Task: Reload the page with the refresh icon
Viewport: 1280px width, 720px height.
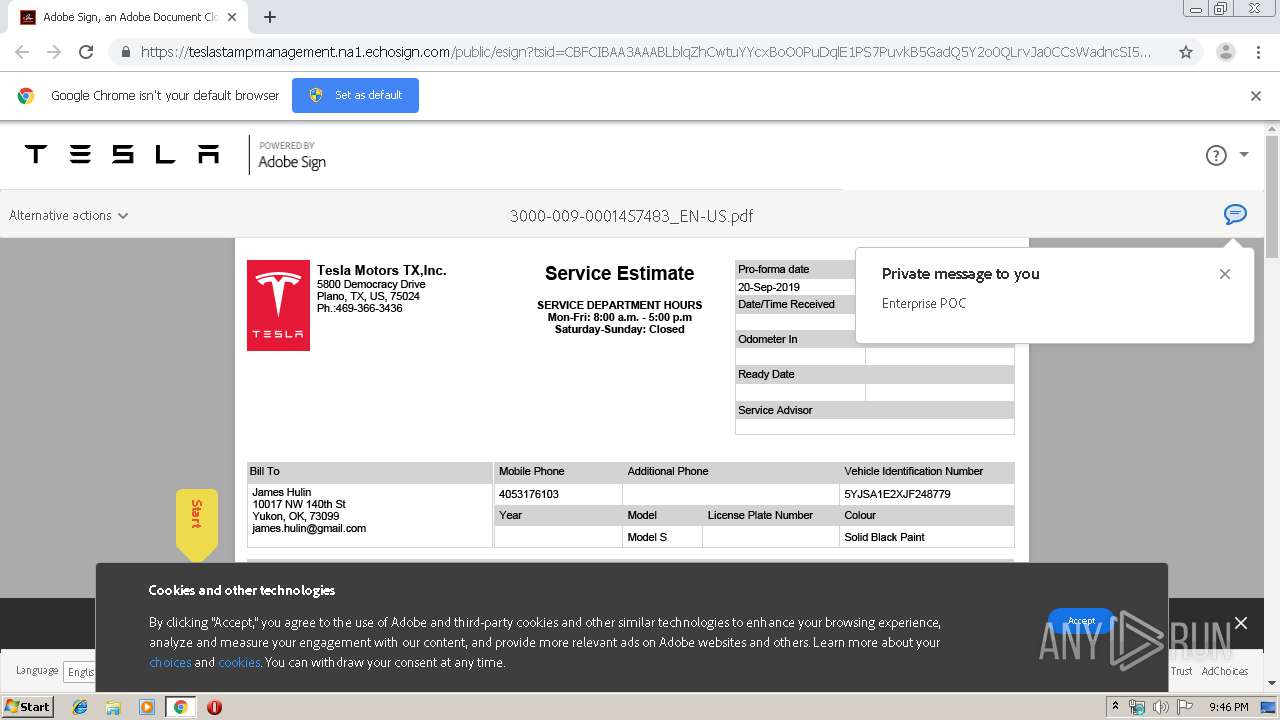Action: [86, 52]
